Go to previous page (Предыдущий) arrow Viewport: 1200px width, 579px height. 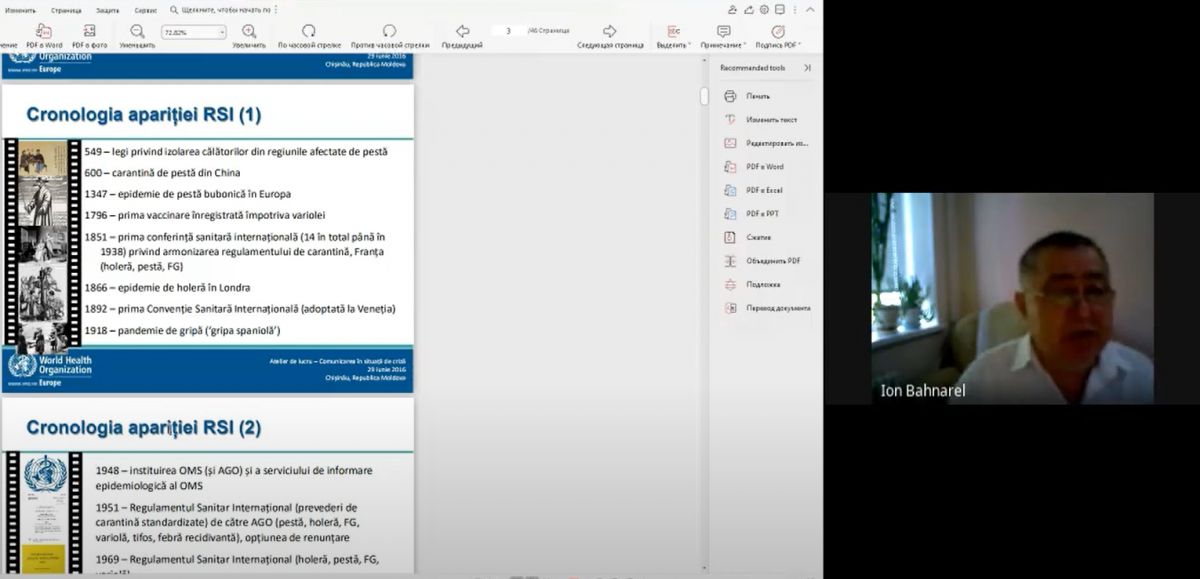tap(462, 31)
